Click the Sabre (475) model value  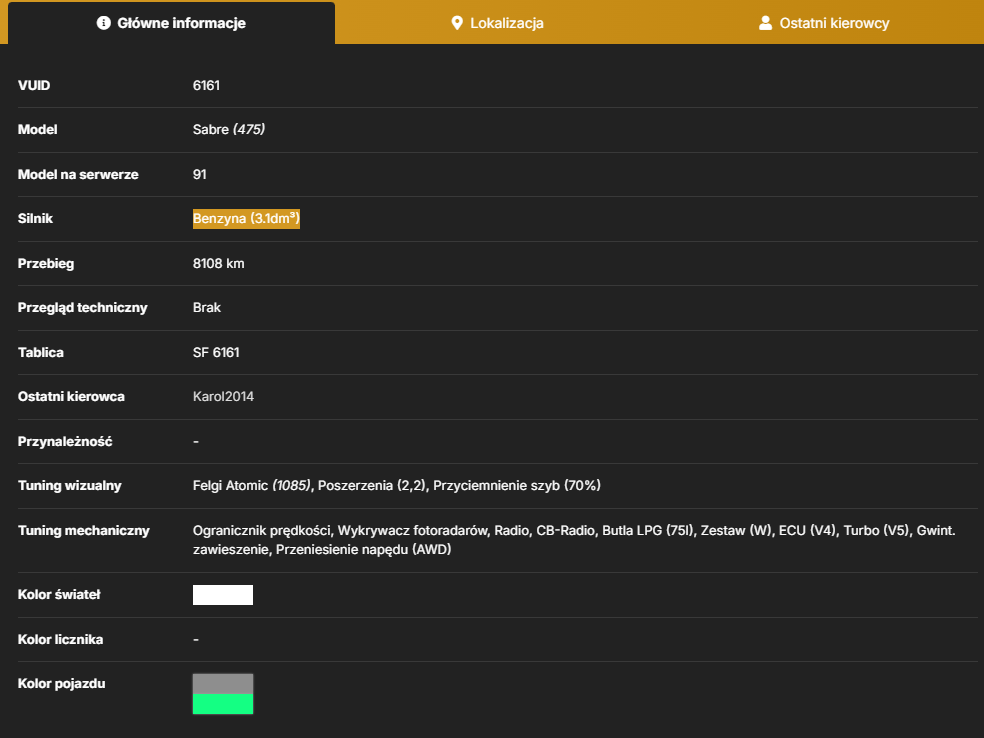point(229,129)
